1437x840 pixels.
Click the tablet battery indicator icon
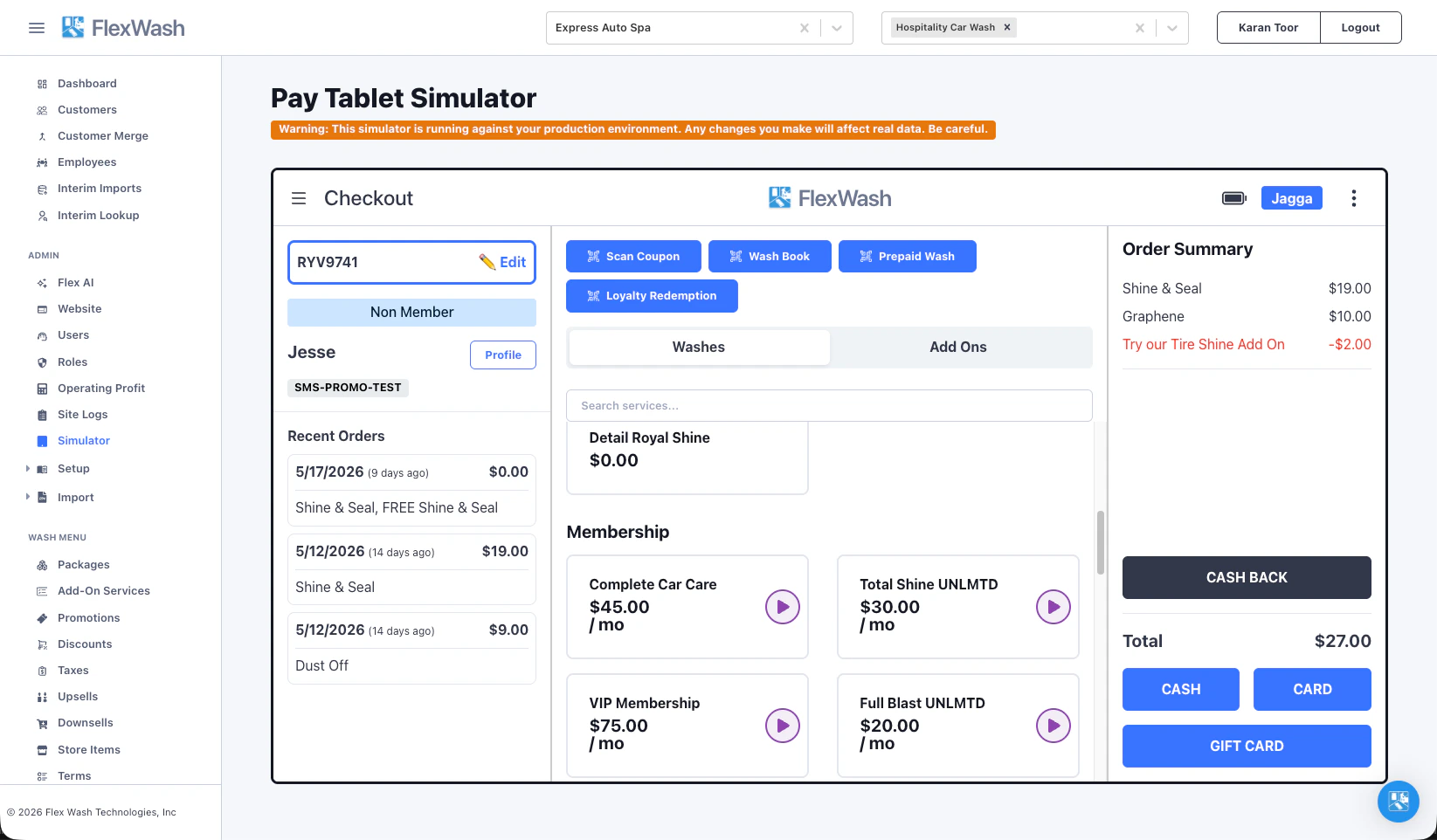pos(1234,198)
